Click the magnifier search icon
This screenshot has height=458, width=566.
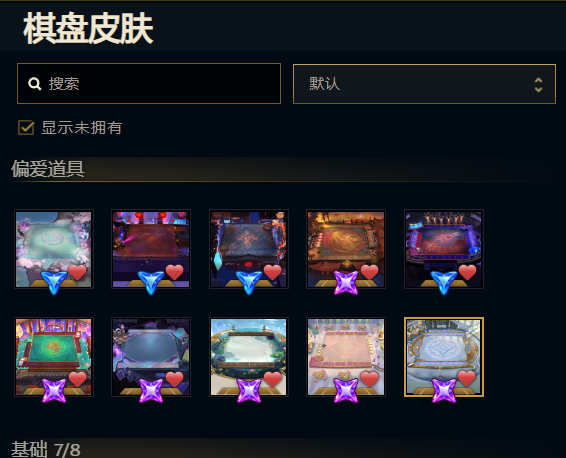[x=35, y=84]
